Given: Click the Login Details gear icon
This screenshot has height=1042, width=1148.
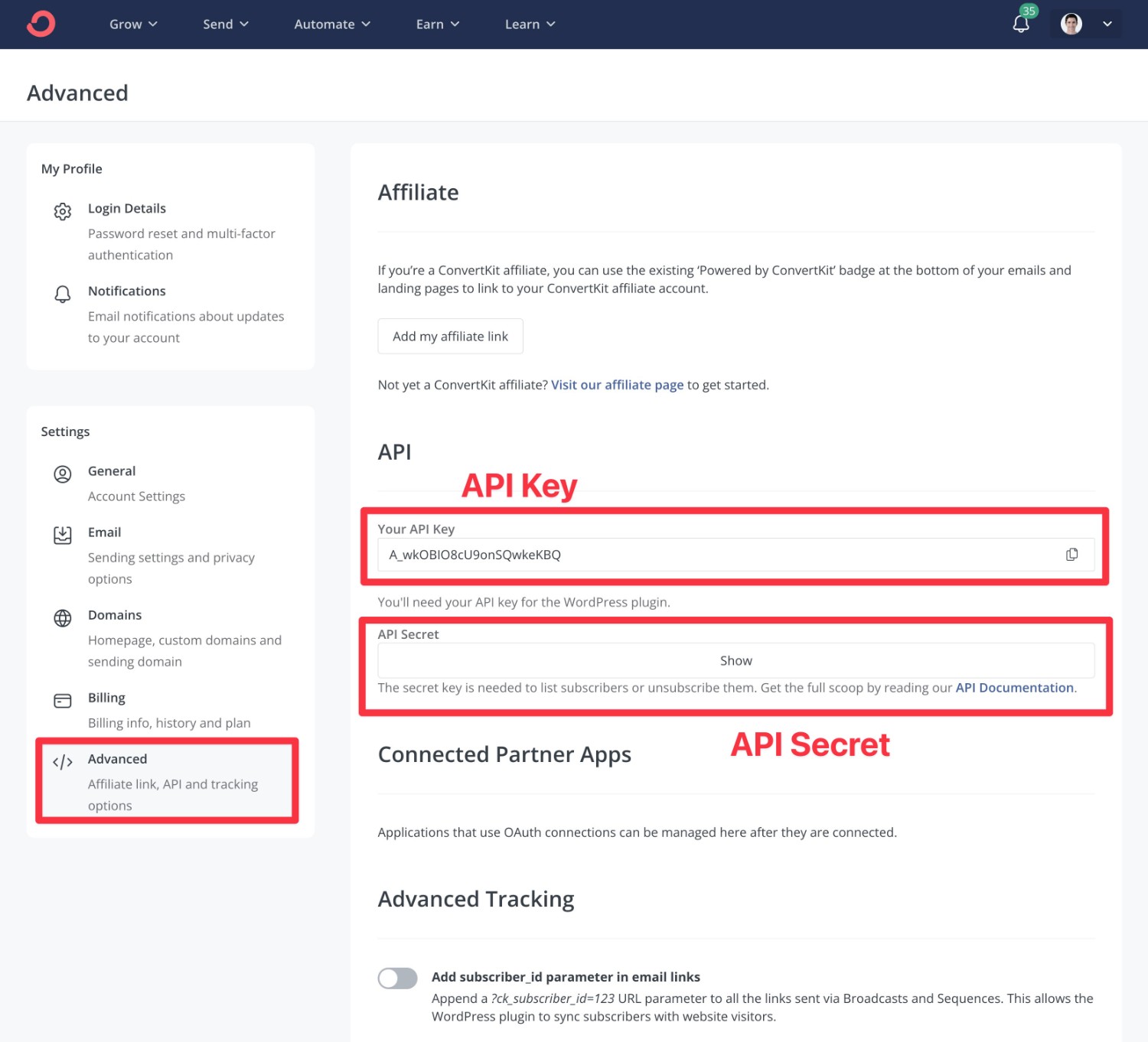Looking at the screenshot, I should (63, 211).
